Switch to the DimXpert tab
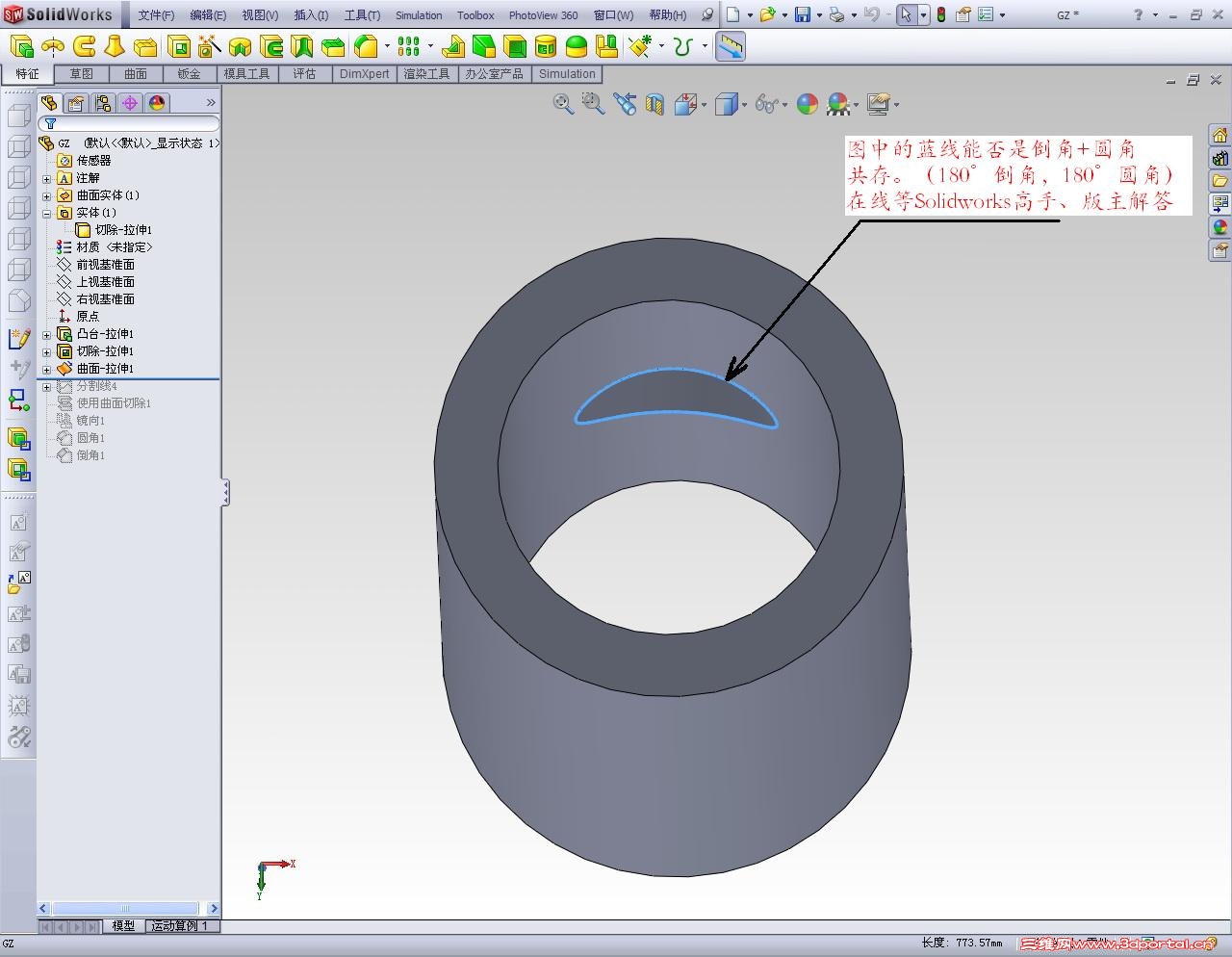Image resolution: width=1232 pixels, height=957 pixels. click(365, 74)
